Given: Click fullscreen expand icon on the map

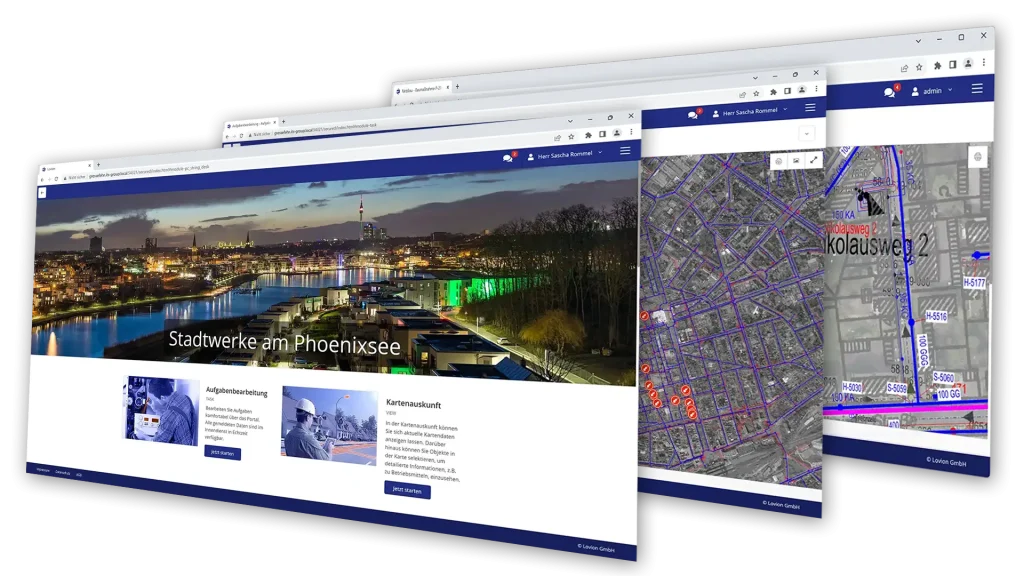Looking at the screenshot, I should click(x=814, y=160).
